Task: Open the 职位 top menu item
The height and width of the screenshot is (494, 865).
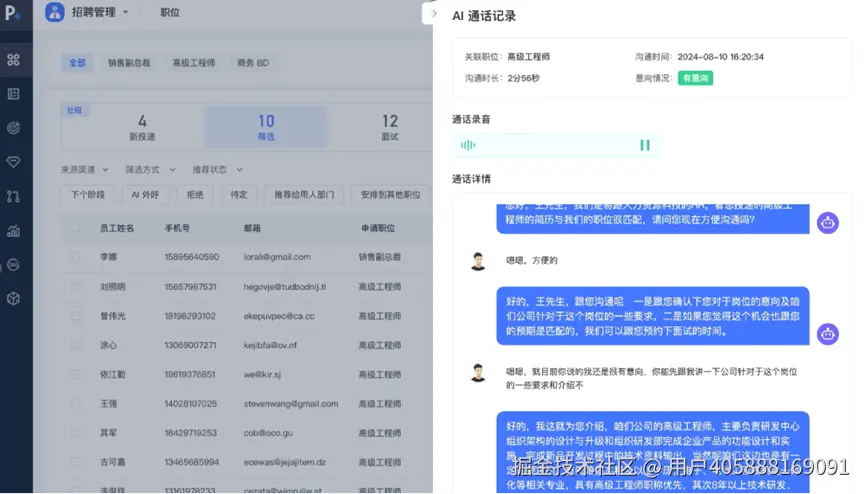Action: click(170, 12)
